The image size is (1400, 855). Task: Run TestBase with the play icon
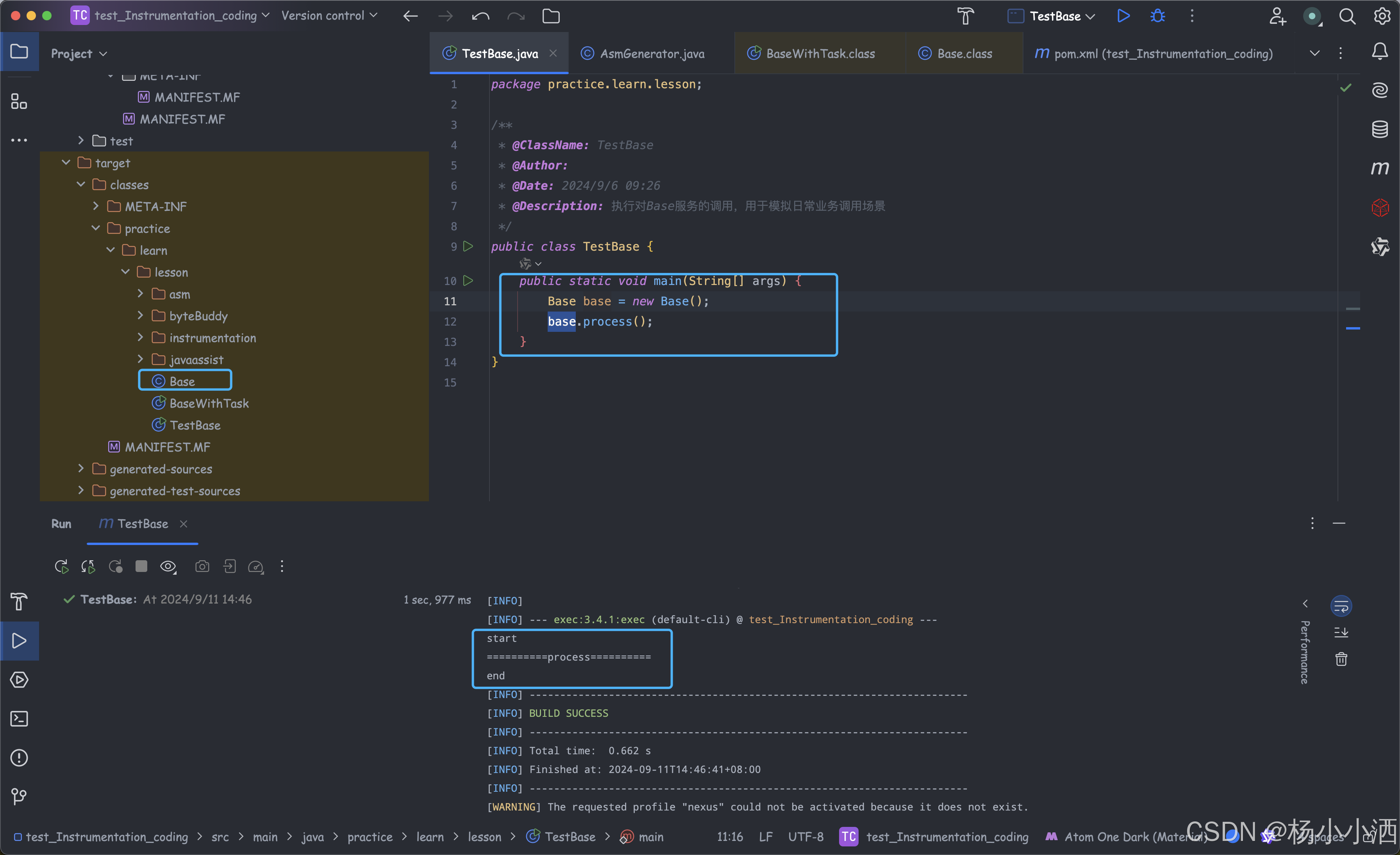tap(1123, 16)
